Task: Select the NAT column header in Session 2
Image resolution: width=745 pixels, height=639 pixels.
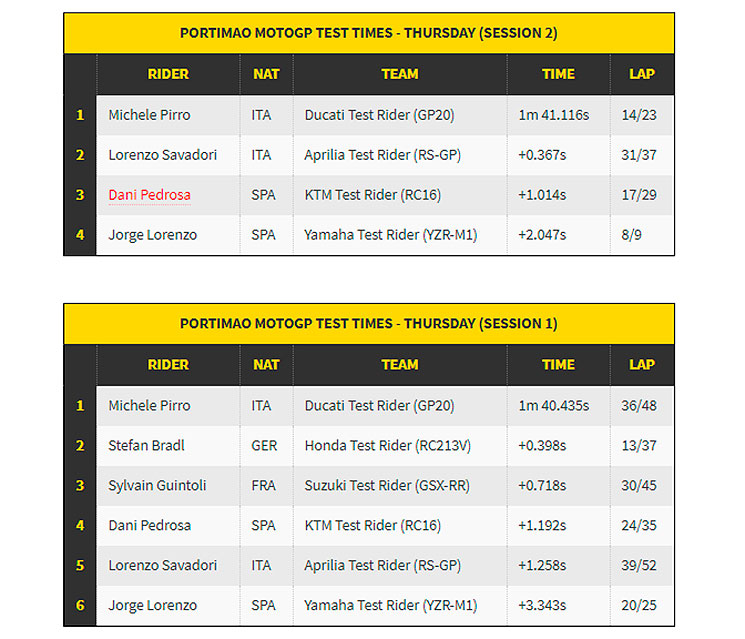Action: [x=266, y=74]
